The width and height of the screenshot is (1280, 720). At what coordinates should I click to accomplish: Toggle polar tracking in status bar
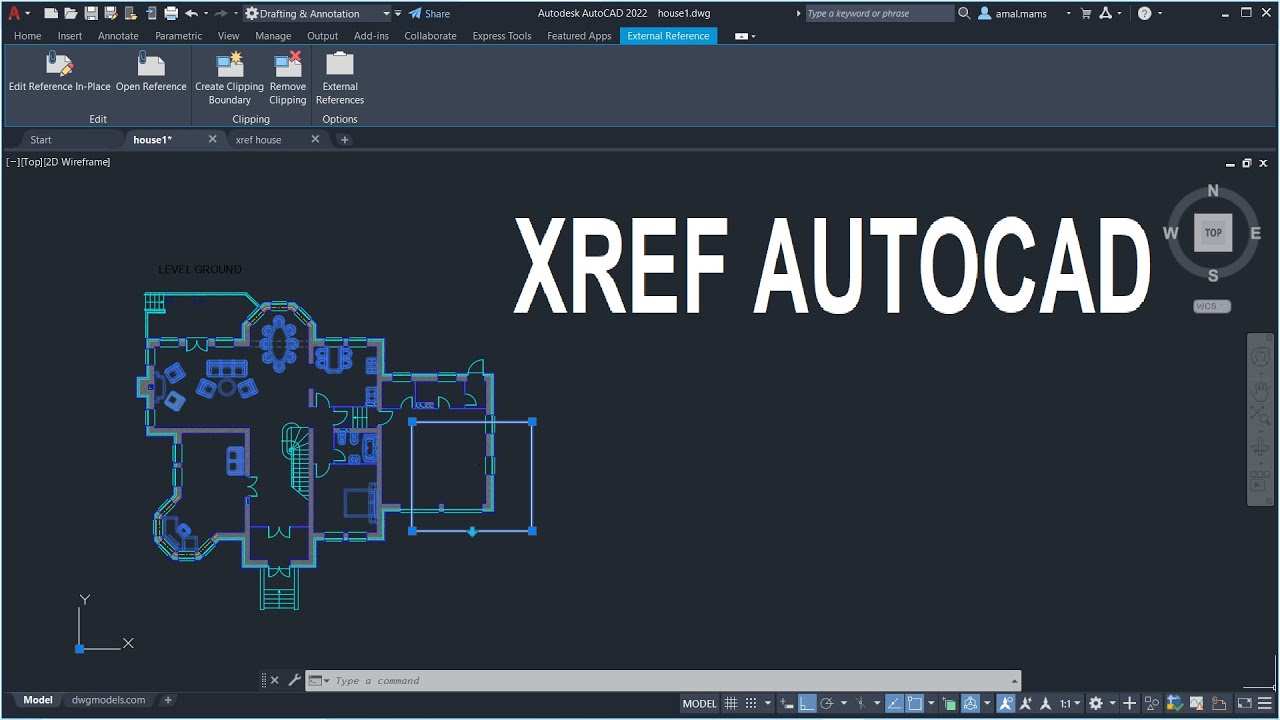pyautogui.click(x=827, y=703)
